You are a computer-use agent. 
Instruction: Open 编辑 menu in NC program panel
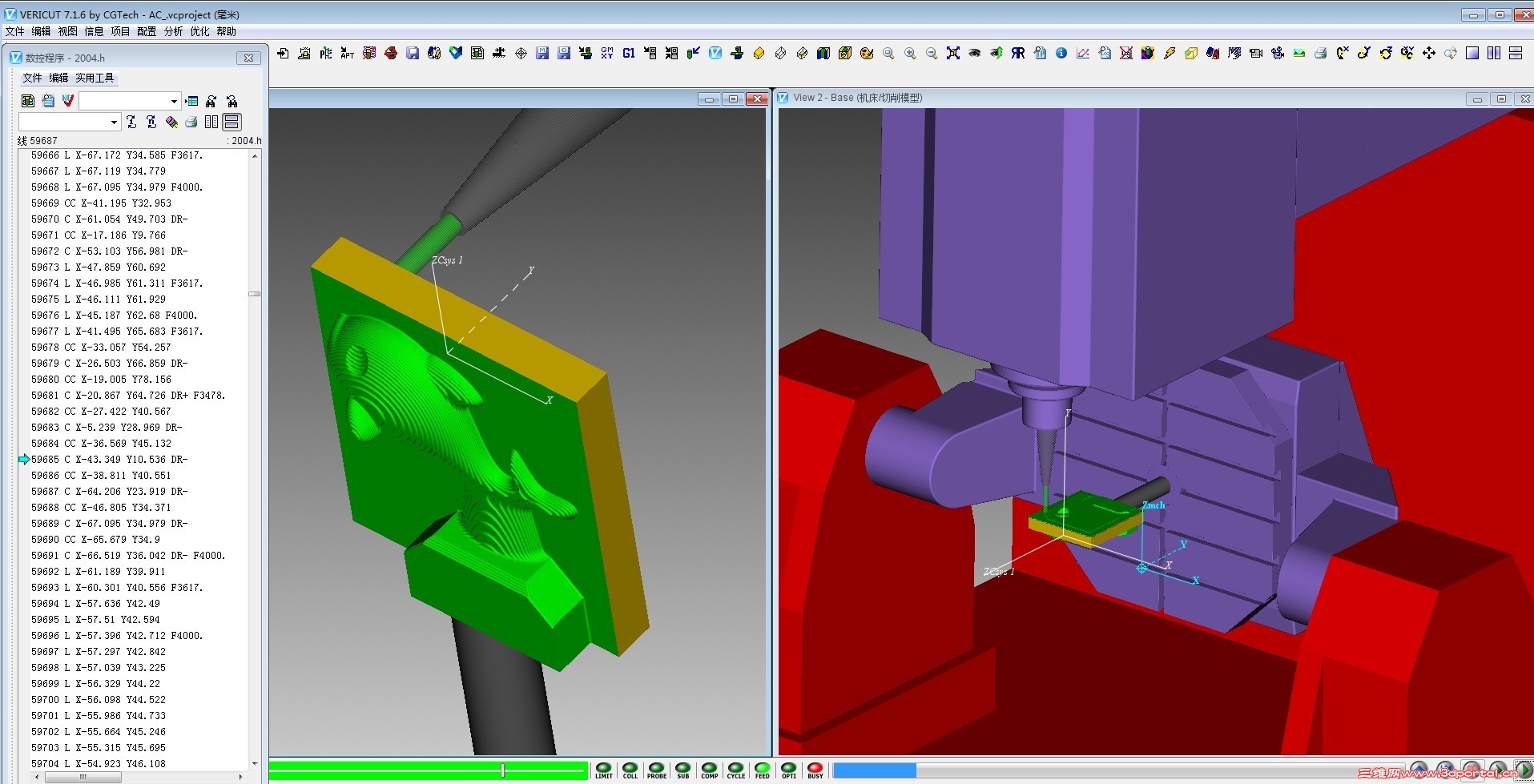(59, 78)
